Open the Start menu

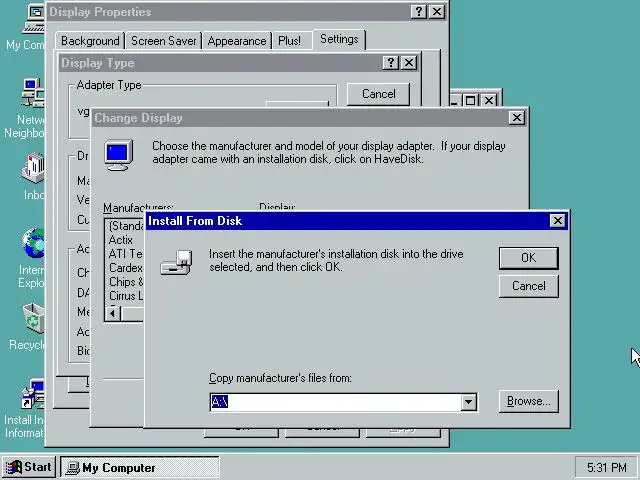point(29,467)
